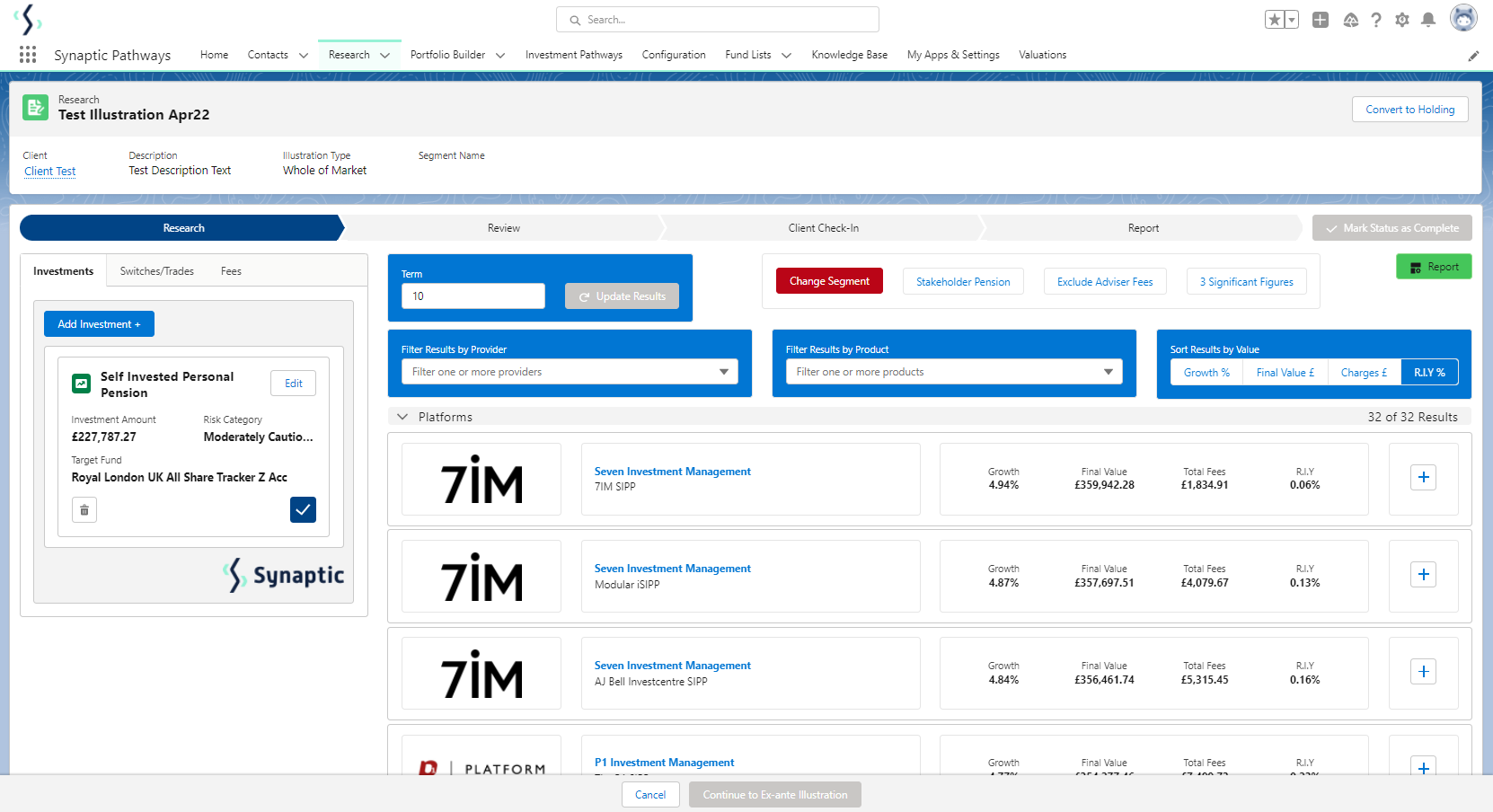Viewport: 1493px width, 812px height.
Task: Open the Client Test link
Action: pos(50,172)
